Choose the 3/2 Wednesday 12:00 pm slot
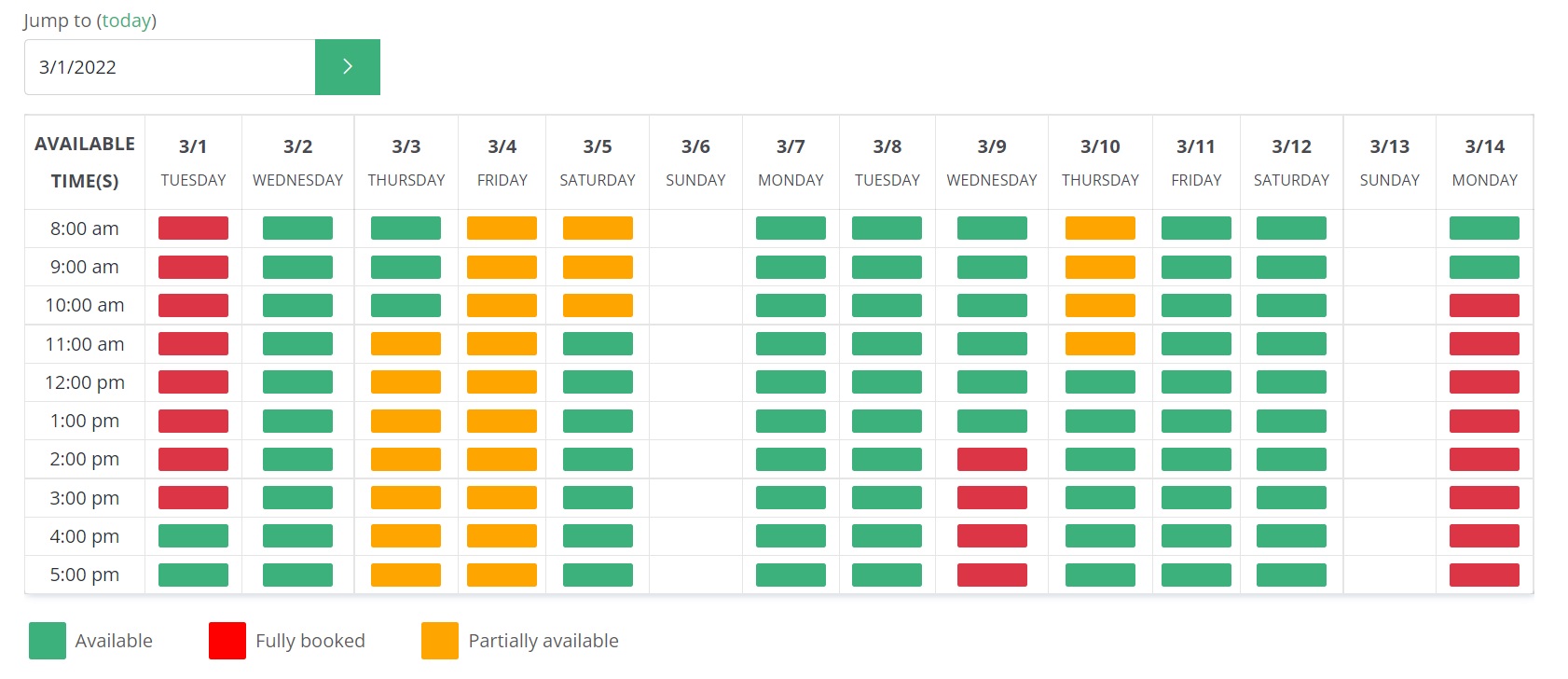The width and height of the screenshot is (1568, 679). pyautogui.click(x=297, y=382)
